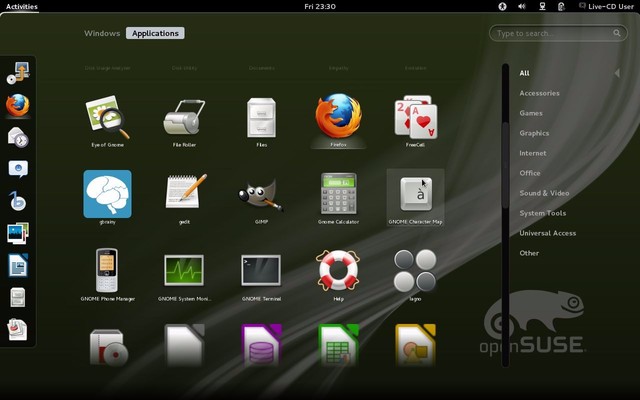Start the FreeCell card game
640x400 pixels.
(415, 120)
